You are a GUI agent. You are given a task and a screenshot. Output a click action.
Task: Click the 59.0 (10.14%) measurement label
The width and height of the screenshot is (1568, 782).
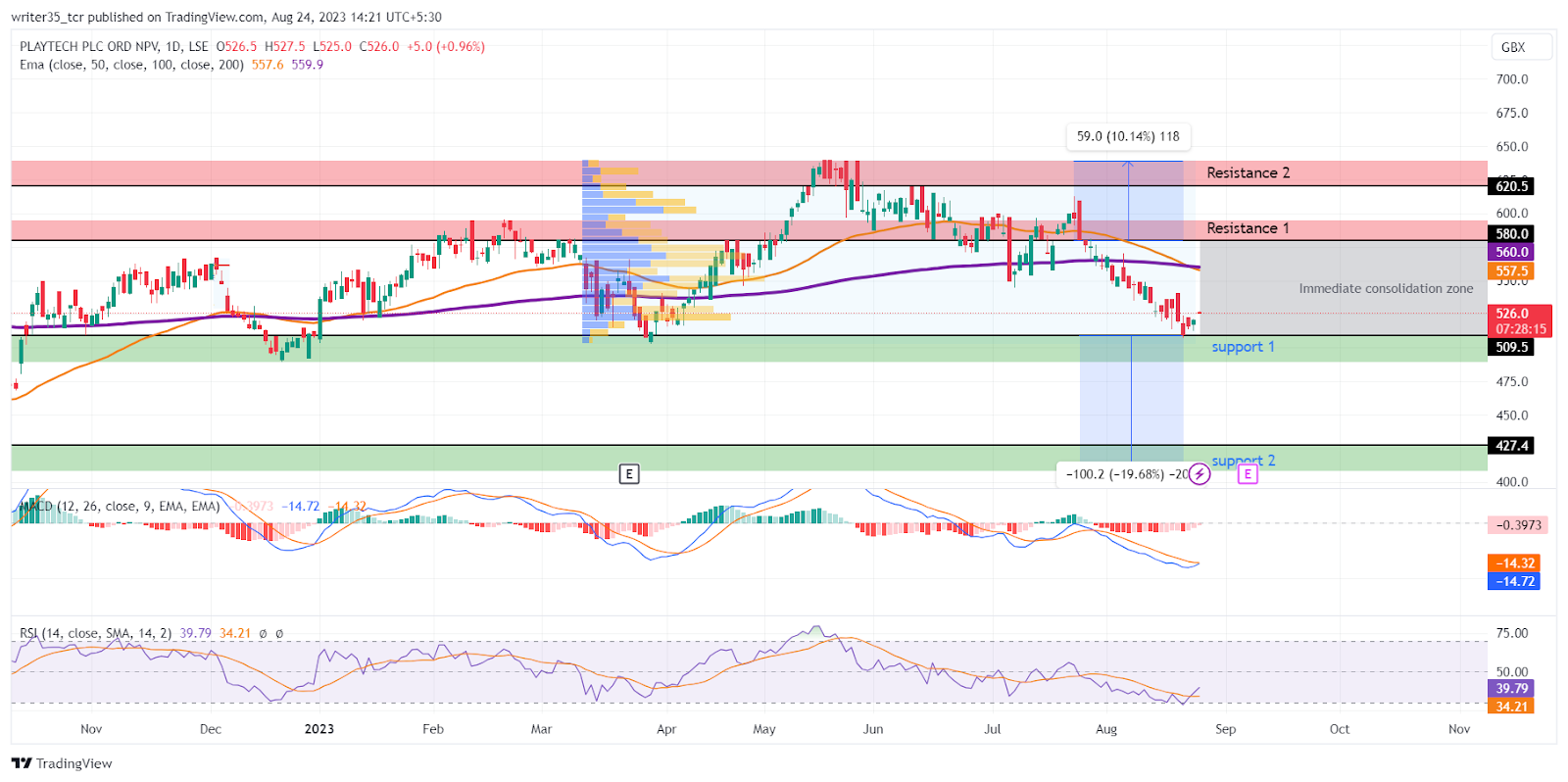click(x=1128, y=136)
